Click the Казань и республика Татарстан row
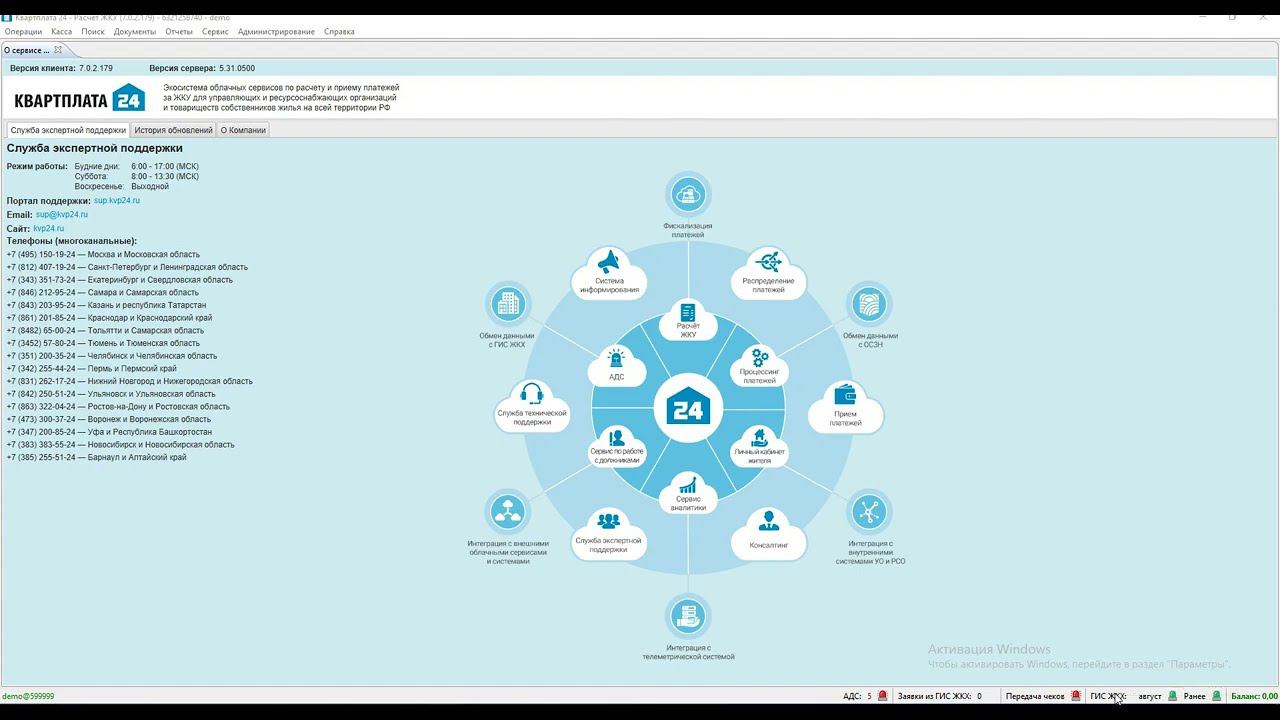 pyautogui.click(x=106, y=305)
